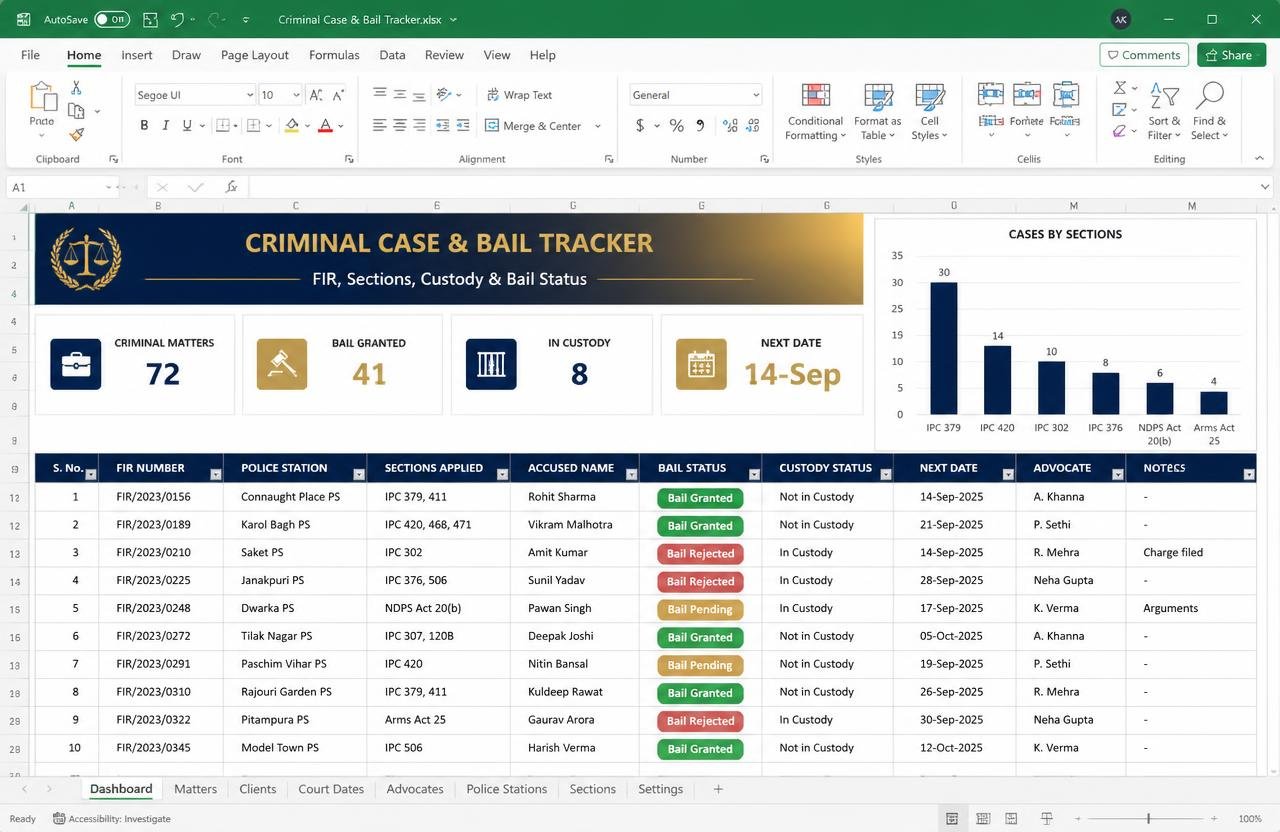Click the Share button
The width and height of the screenshot is (1280, 832).
tap(1231, 55)
